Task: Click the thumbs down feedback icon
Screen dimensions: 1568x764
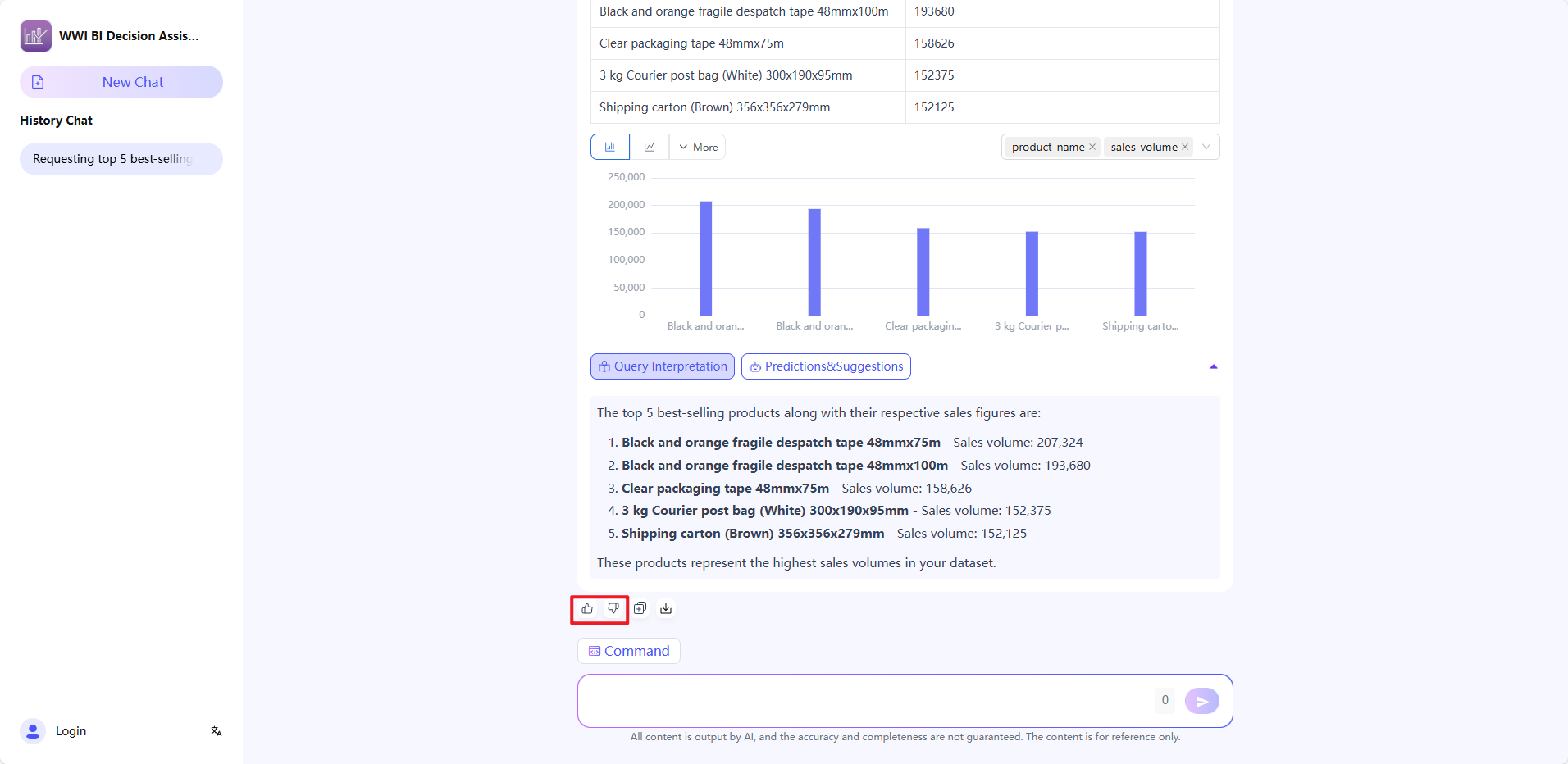Action: 613,608
